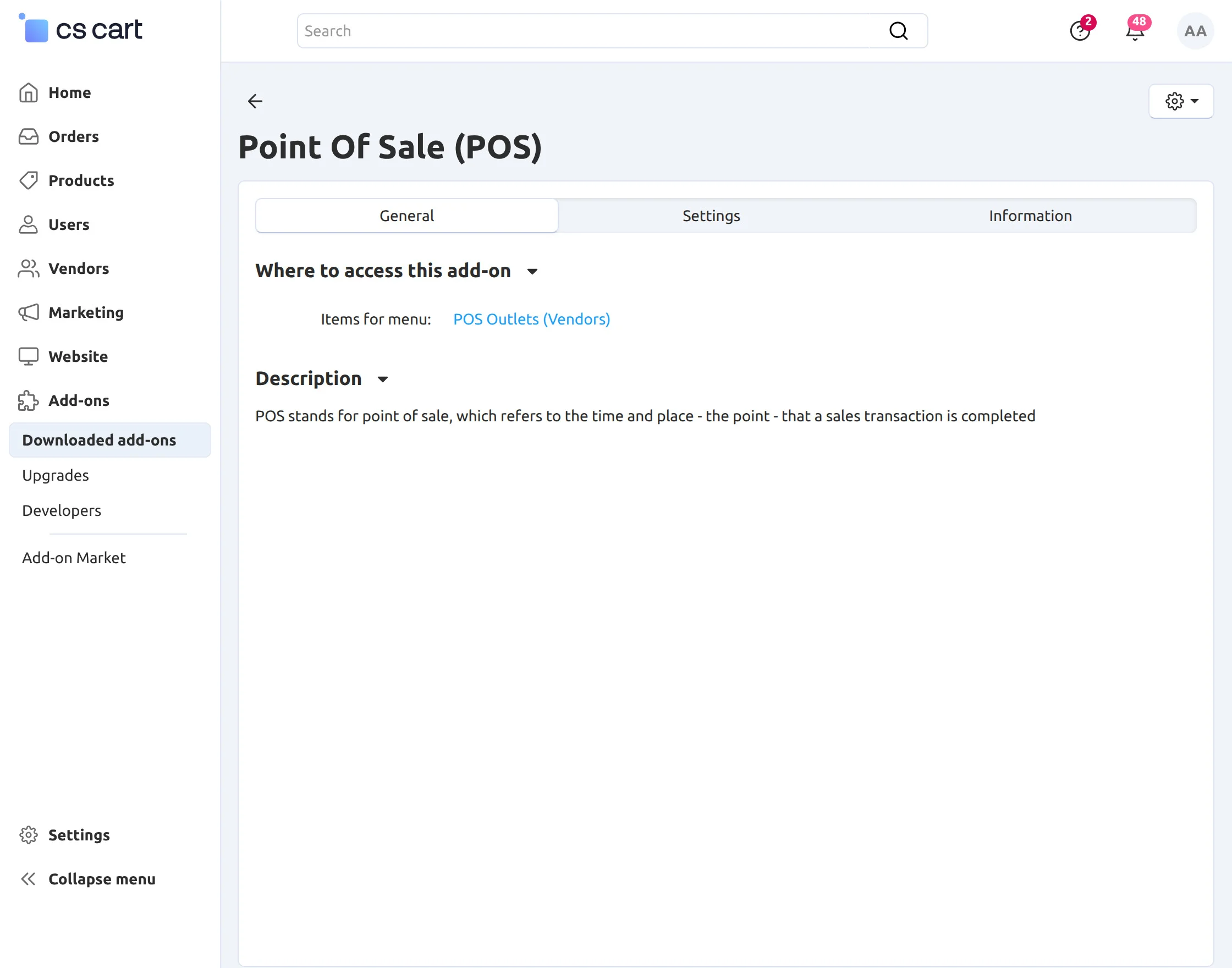Click the search magnifier icon
Screen dimensions: 1232x968
click(x=898, y=31)
